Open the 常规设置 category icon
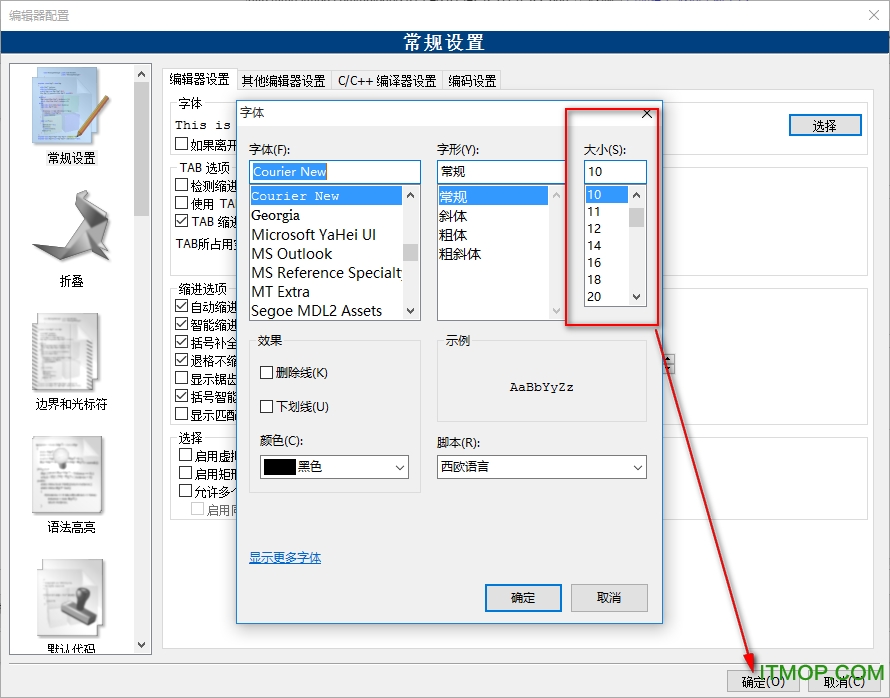 tap(72, 105)
